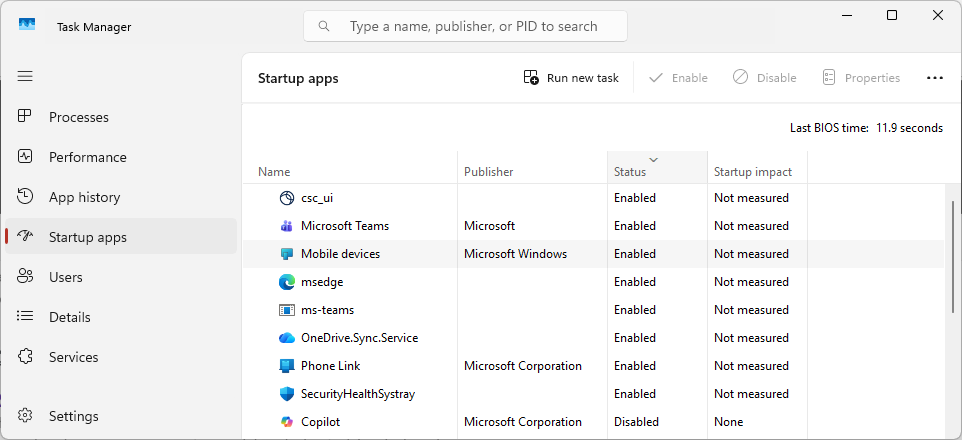Switch to the Performance page
This screenshot has height=440, width=962.
[x=121, y=157]
